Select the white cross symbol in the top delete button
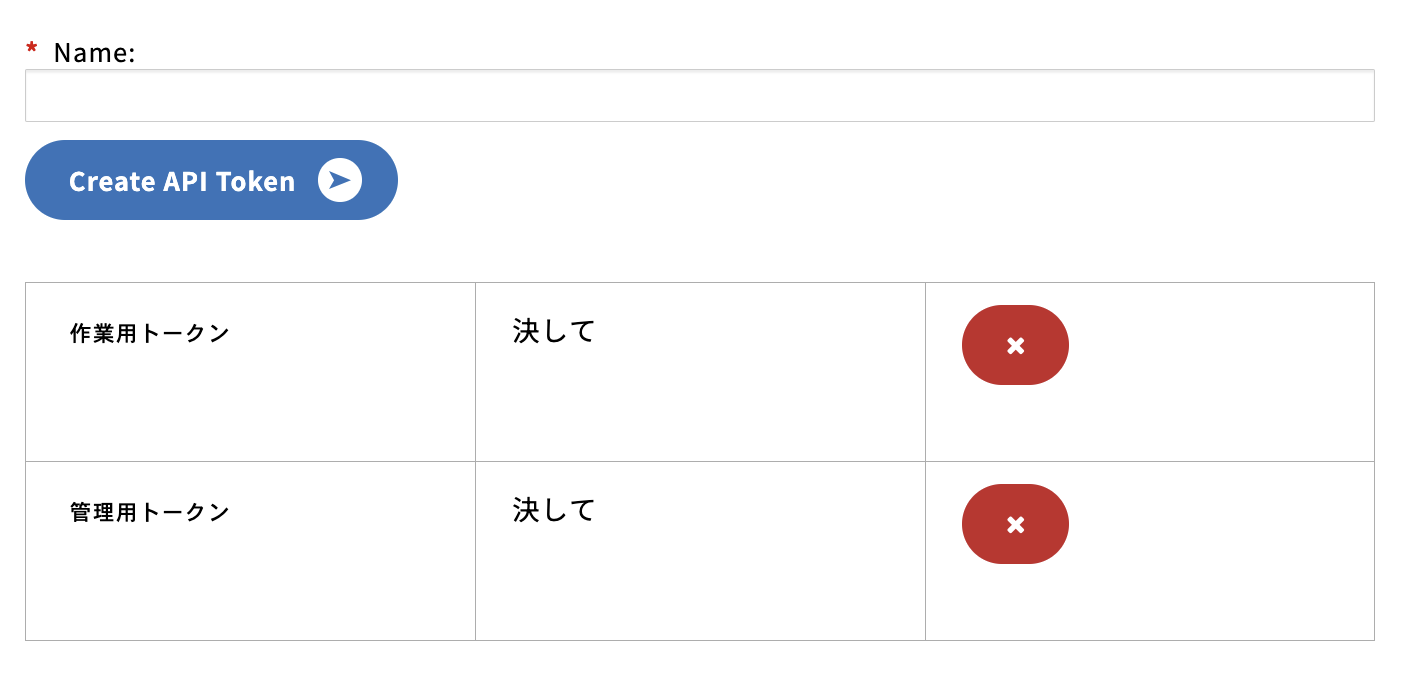The height and width of the screenshot is (674, 1414). (x=1015, y=344)
